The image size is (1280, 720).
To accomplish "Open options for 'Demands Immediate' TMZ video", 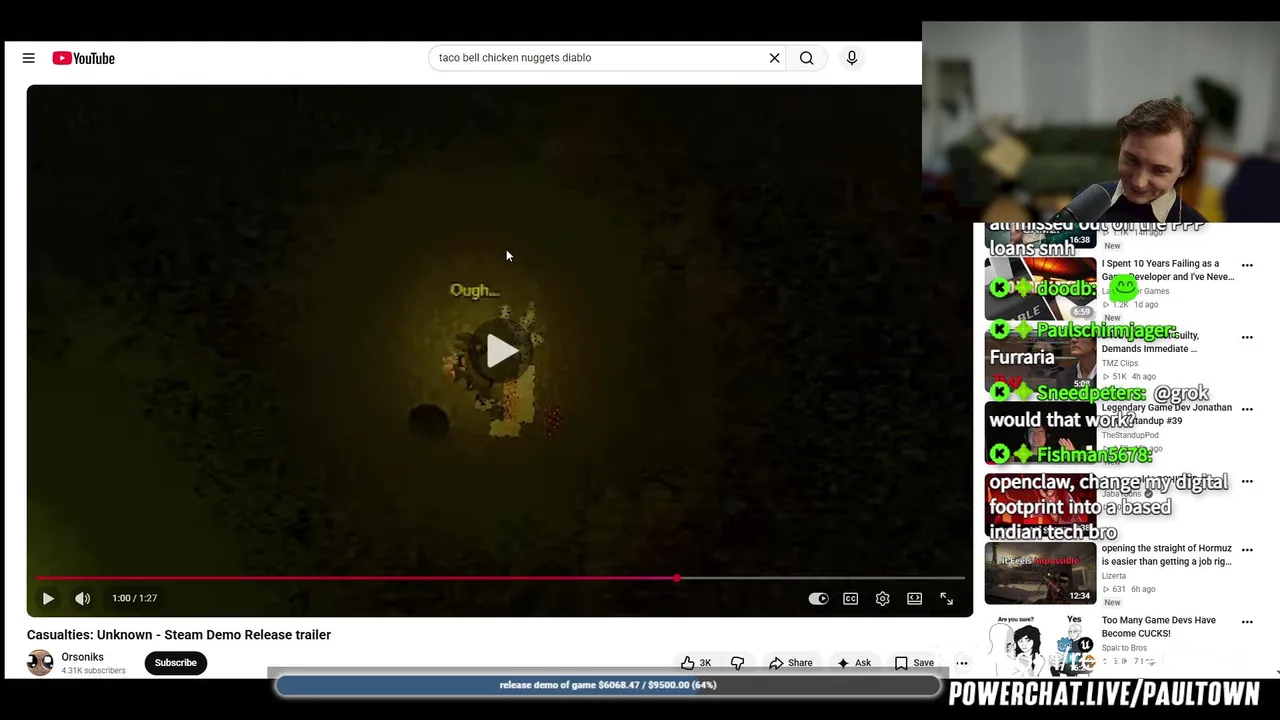I will pyautogui.click(x=1247, y=338).
